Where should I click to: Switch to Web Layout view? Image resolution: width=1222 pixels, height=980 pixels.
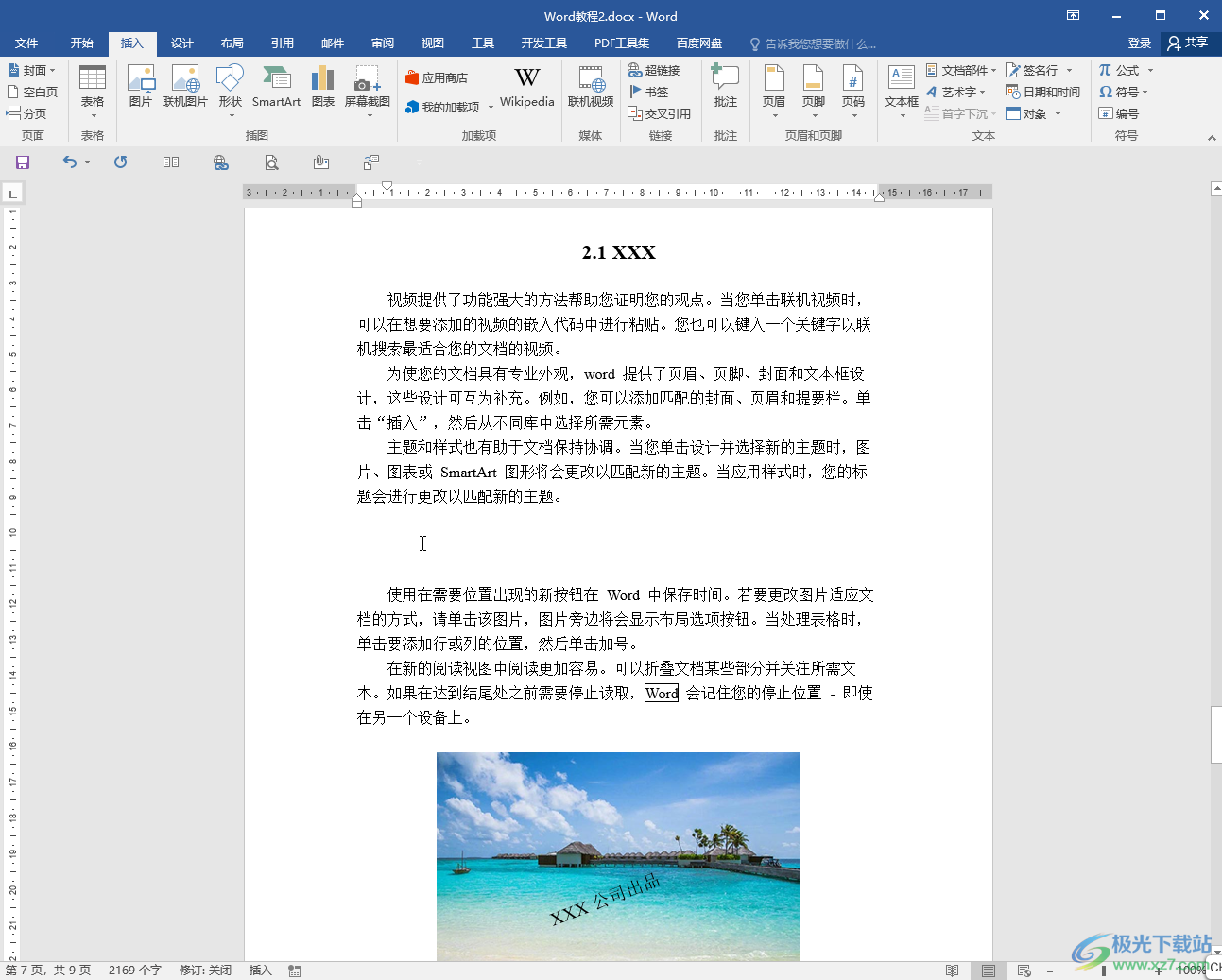coord(1024,971)
